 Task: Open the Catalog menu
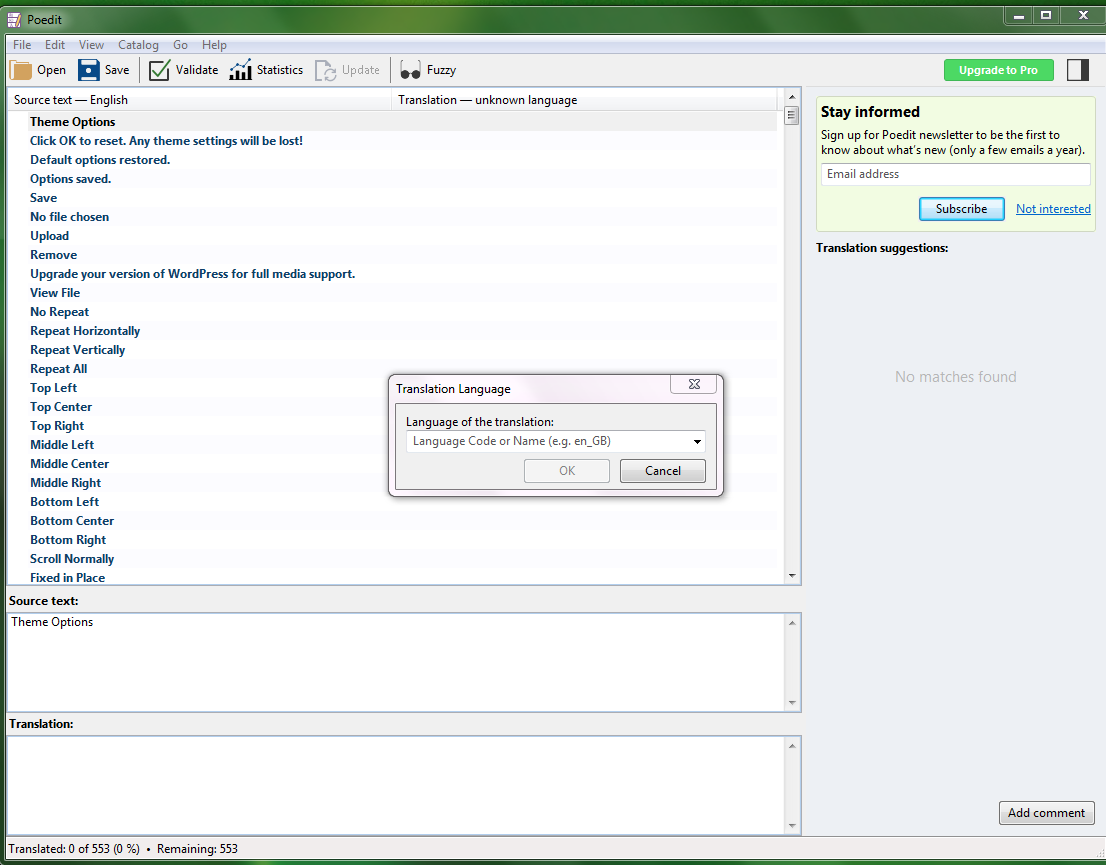point(138,44)
